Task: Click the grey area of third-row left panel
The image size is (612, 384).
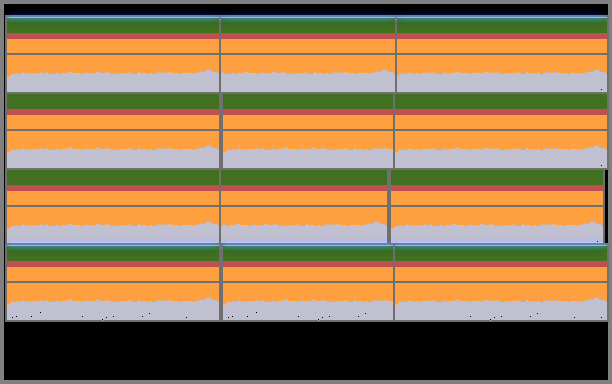Action: tap(113, 234)
